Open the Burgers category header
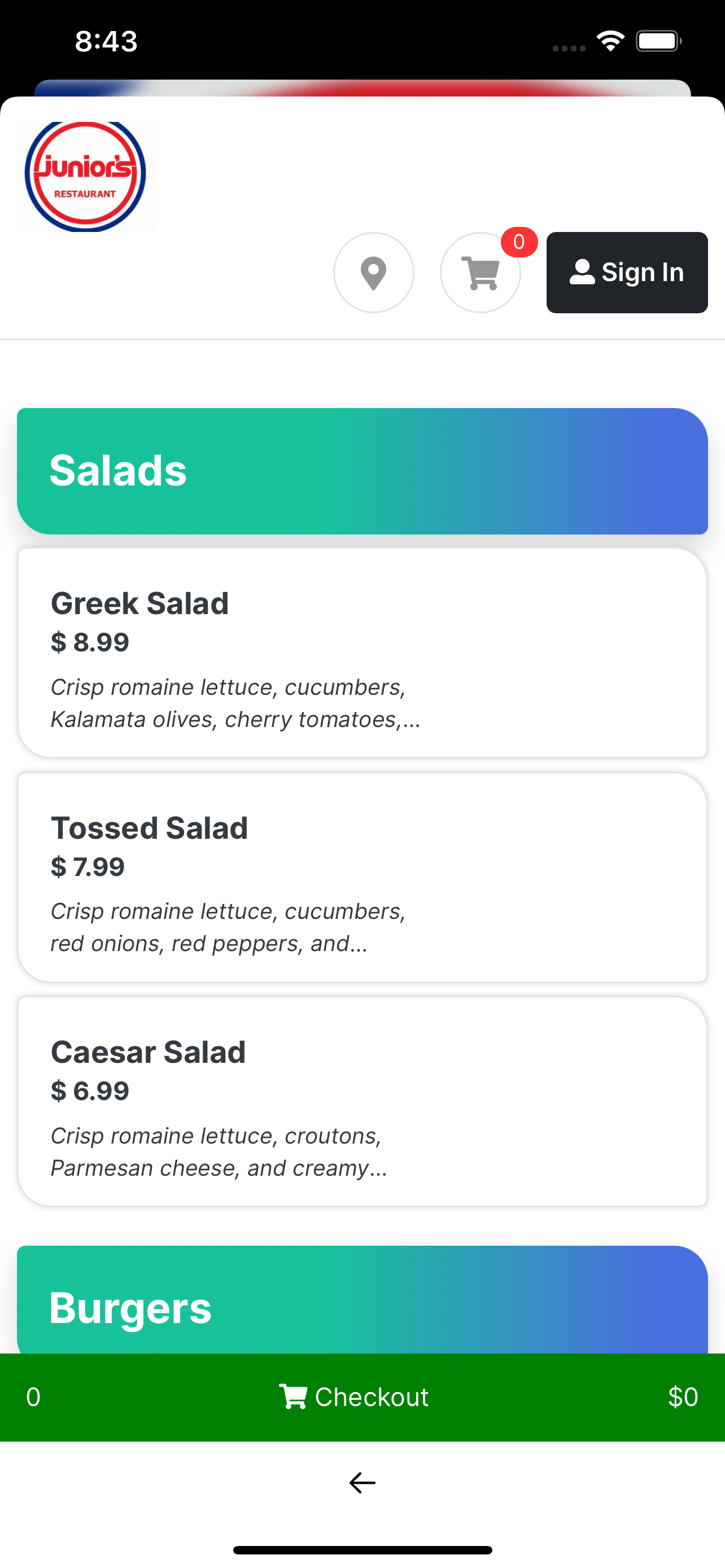Image resolution: width=725 pixels, height=1568 pixels. click(x=362, y=1300)
